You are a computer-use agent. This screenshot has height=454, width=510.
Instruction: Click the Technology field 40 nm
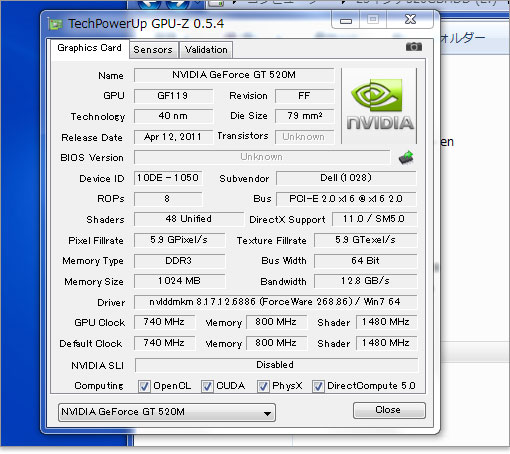pyautogui.click(x=173, y=116)
